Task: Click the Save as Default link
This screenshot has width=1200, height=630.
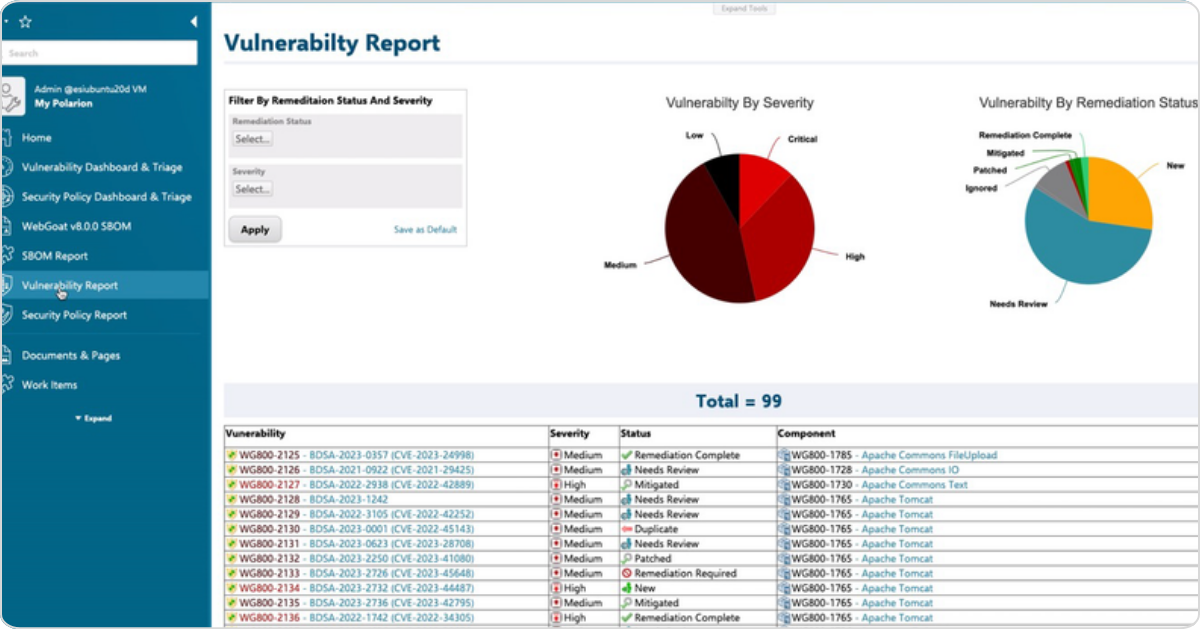Action: (425, 230)
